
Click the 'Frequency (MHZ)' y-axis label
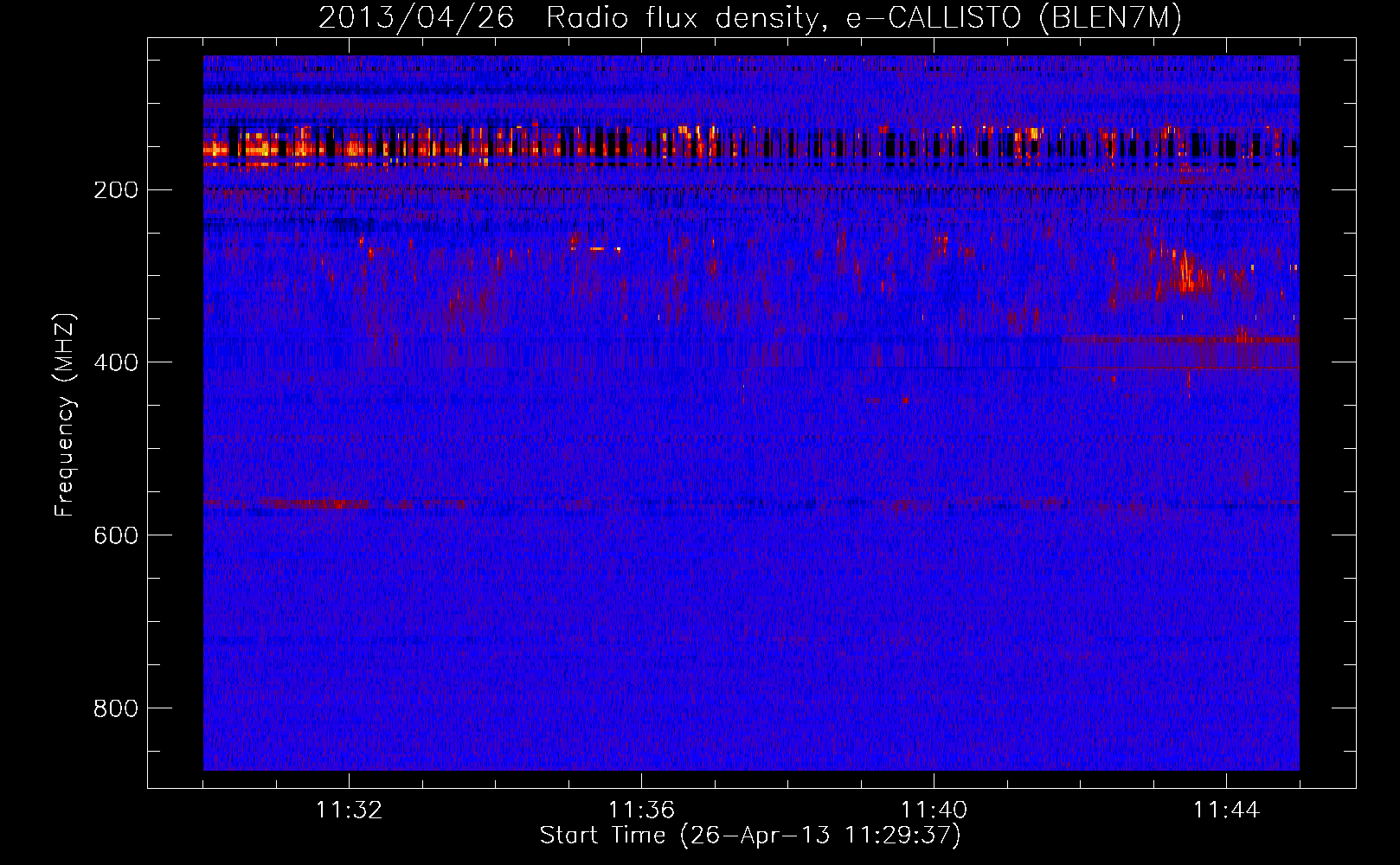(65, 415)
